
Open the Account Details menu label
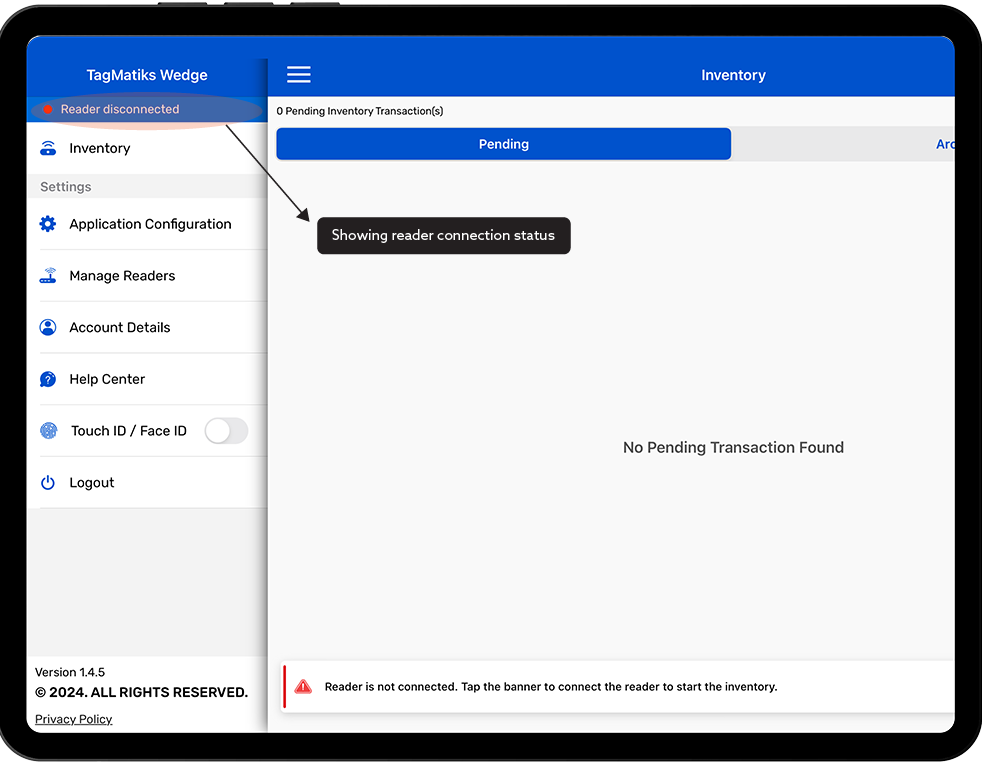pos(120,328)
